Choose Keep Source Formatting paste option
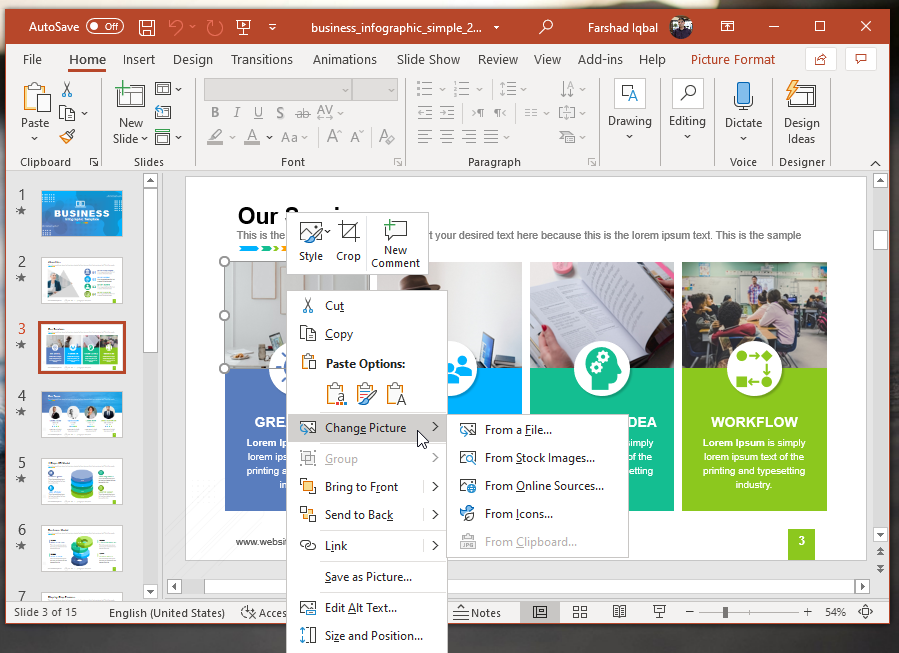The width and height of the screenshot is (899, 653). [366, 394]
